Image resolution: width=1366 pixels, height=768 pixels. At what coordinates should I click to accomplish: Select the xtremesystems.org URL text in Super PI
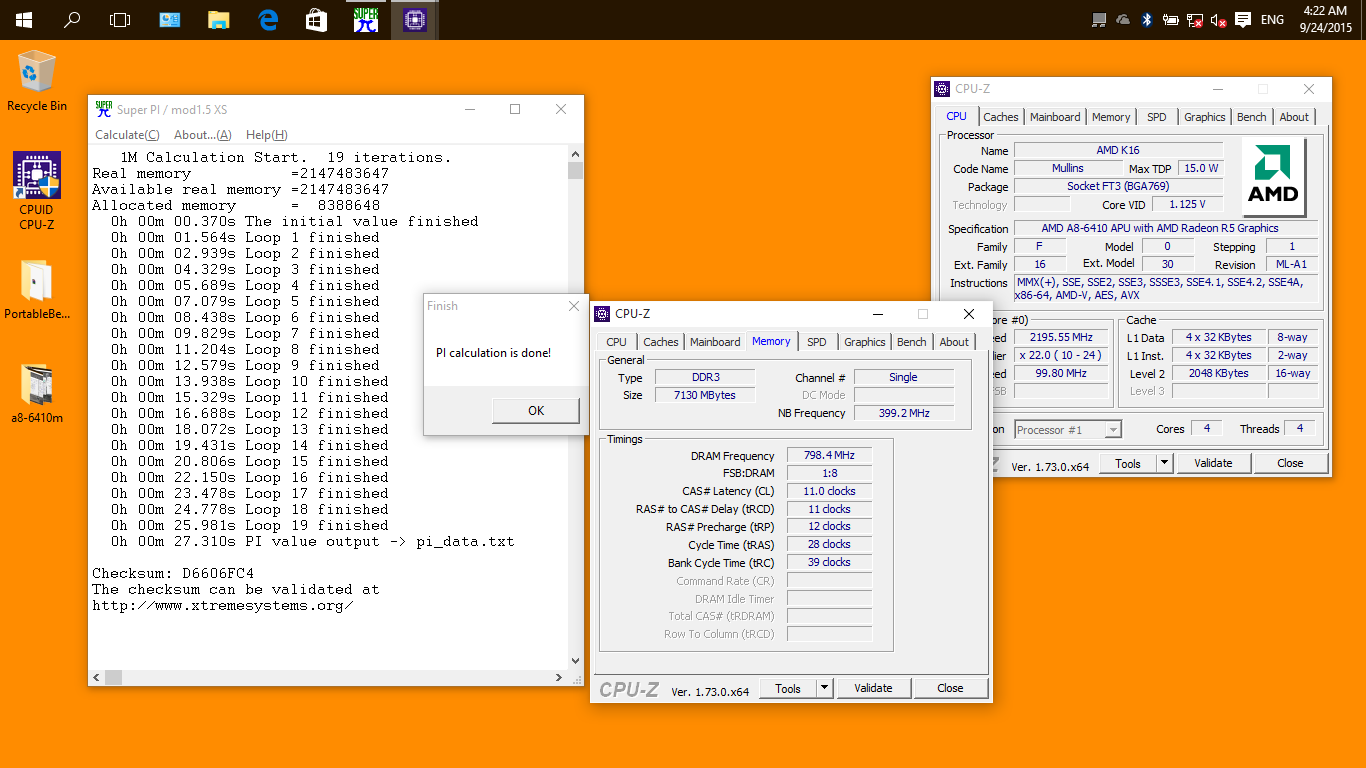[x=222, y=605]
